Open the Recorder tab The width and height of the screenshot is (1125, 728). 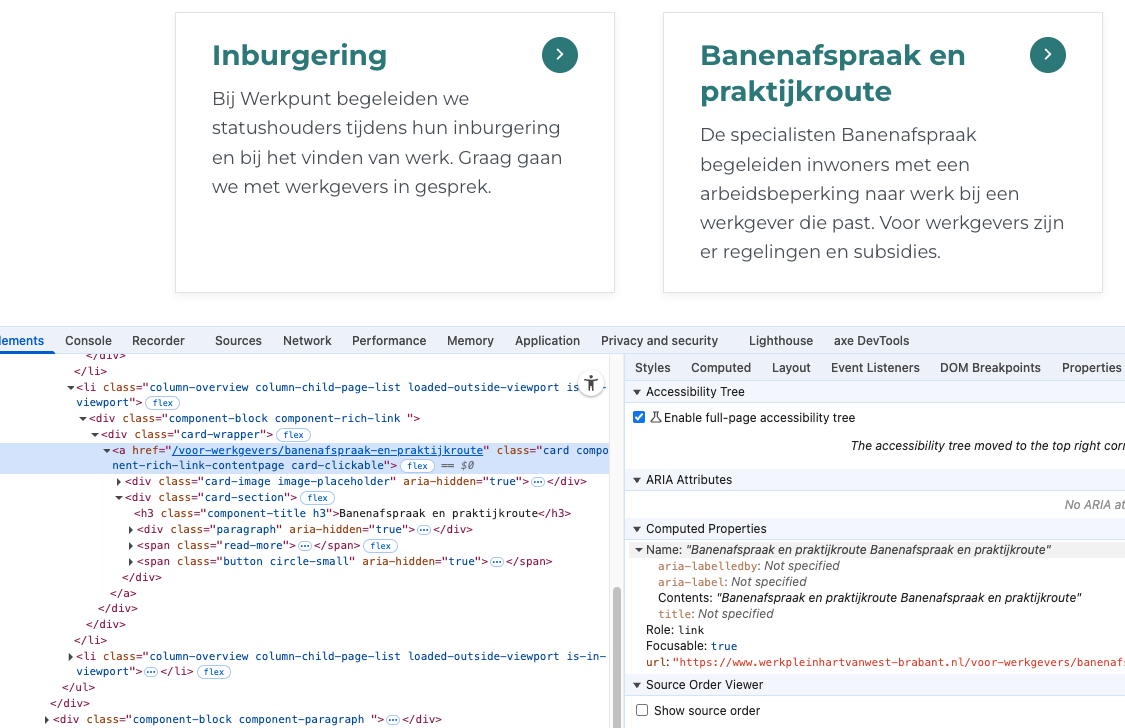[x=158, y=341]
